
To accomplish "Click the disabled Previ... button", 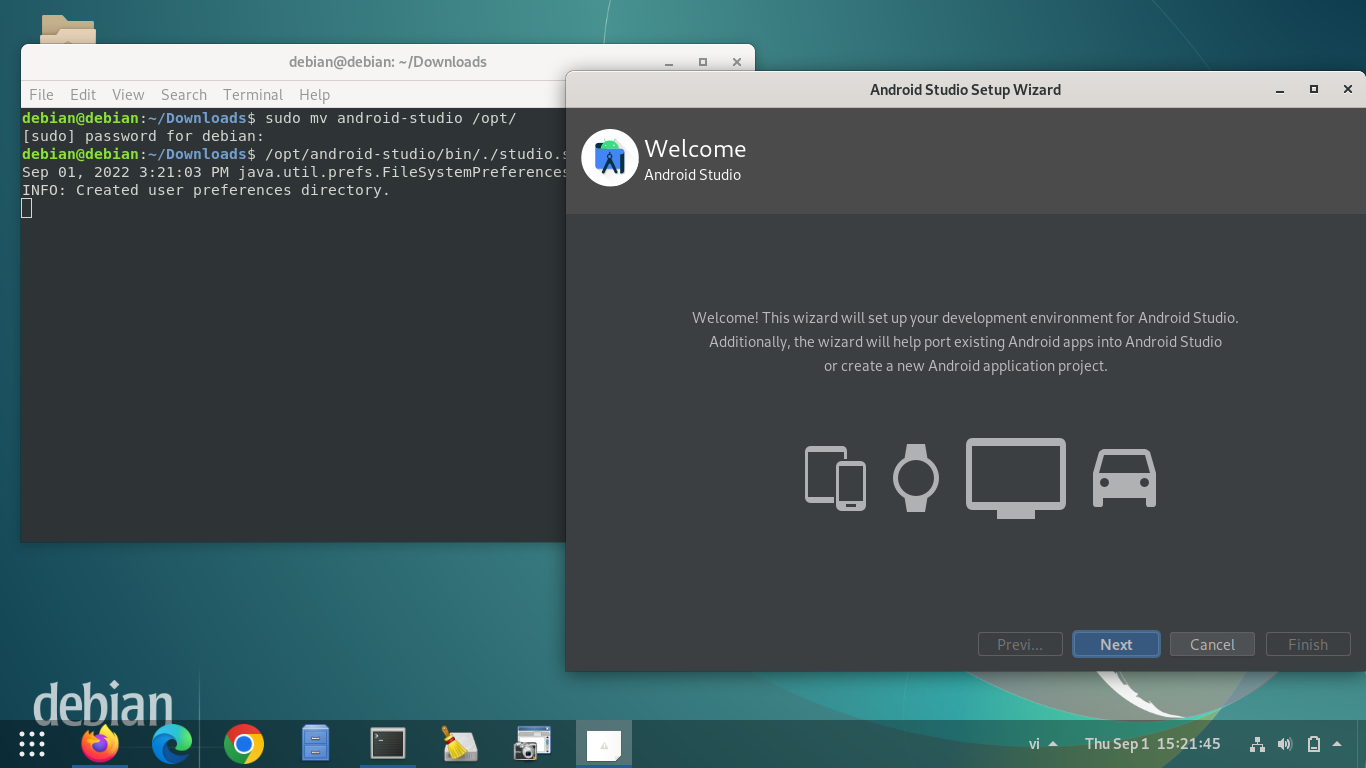I will (1020, 644).
